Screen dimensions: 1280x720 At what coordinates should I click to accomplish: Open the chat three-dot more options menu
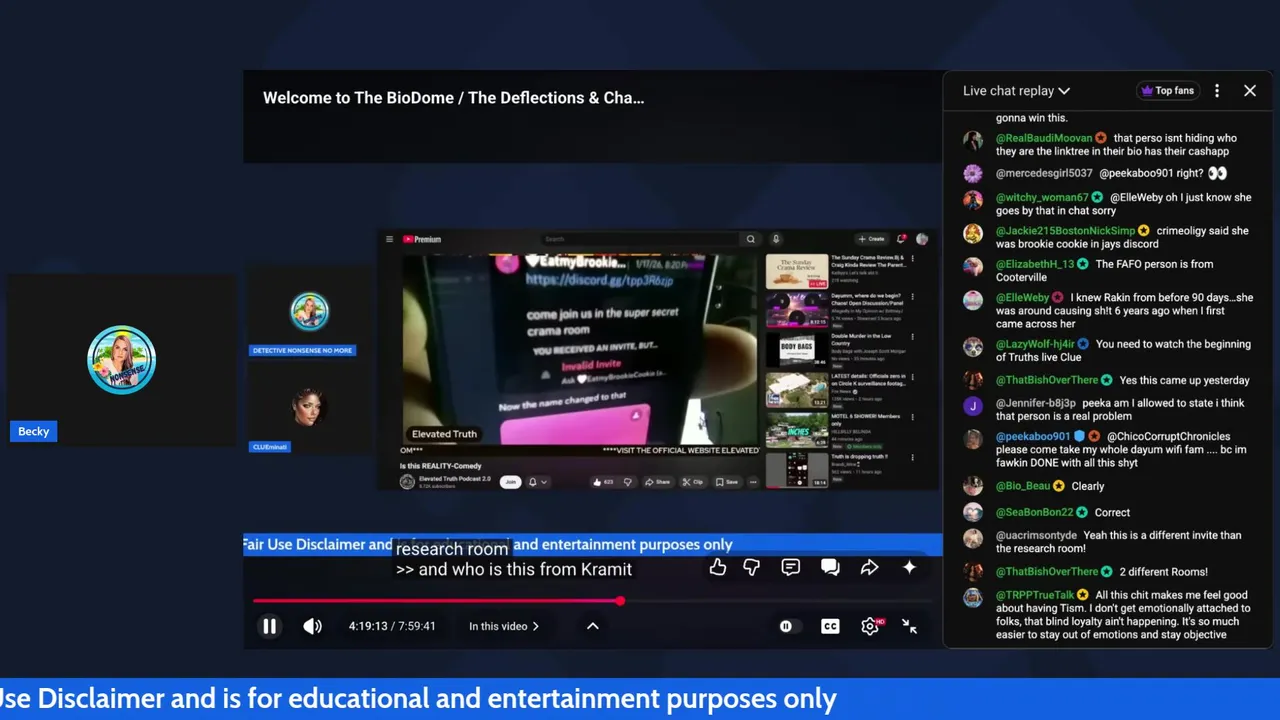tap(1217, 91)
